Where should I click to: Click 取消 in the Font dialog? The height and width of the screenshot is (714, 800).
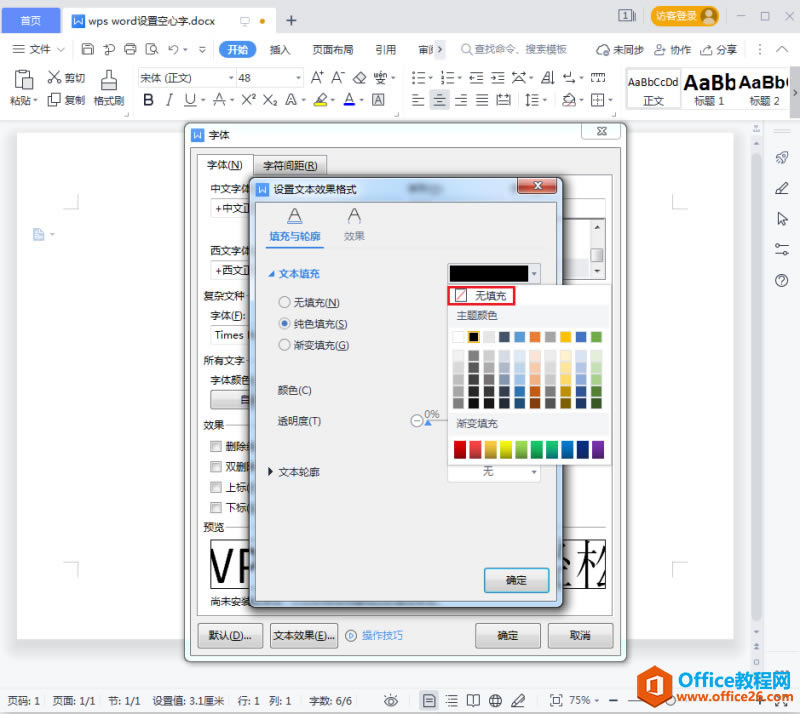[x=580, y=635]
